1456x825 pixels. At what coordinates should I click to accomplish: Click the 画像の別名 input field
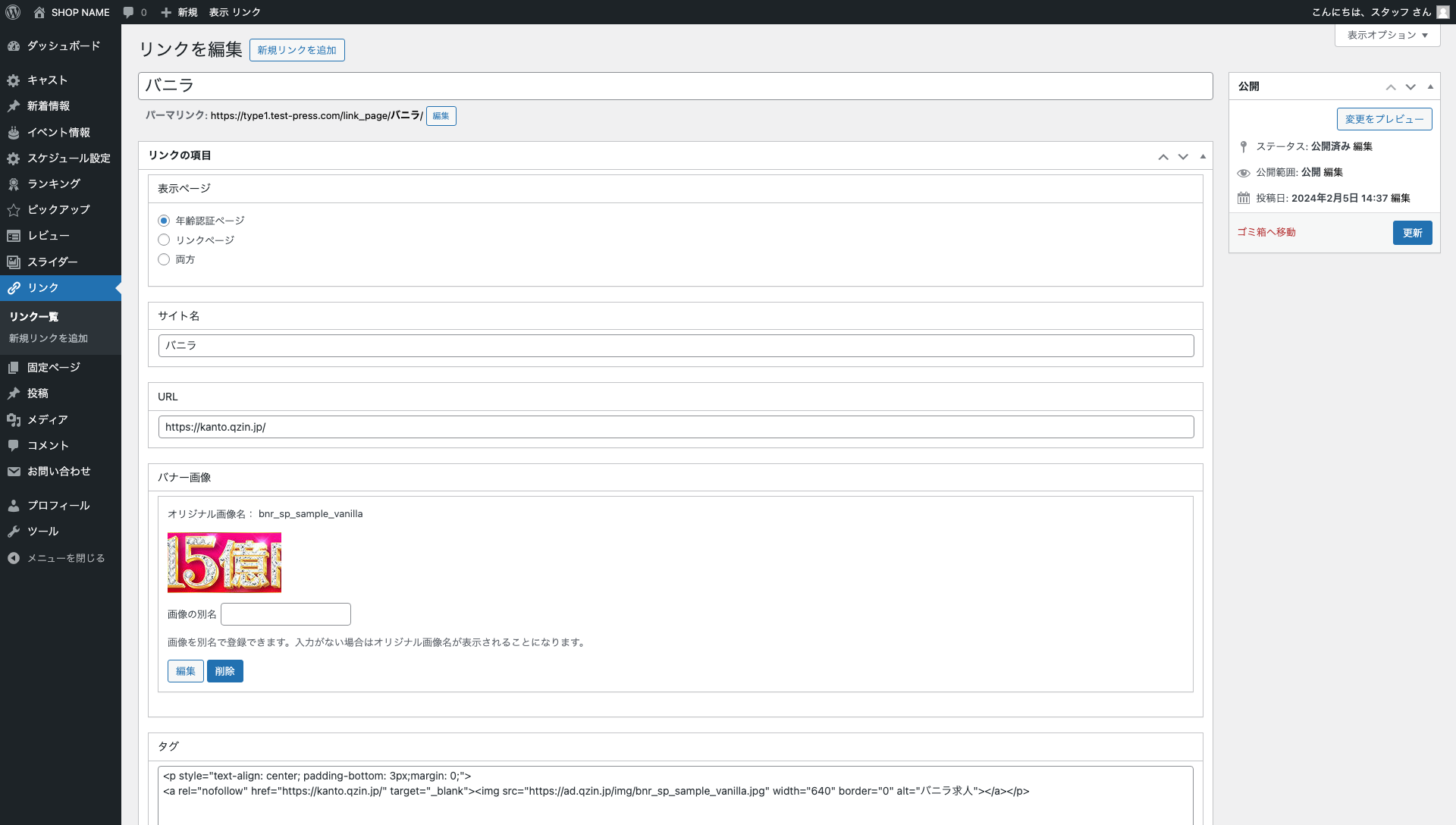[x=286, y=614]
